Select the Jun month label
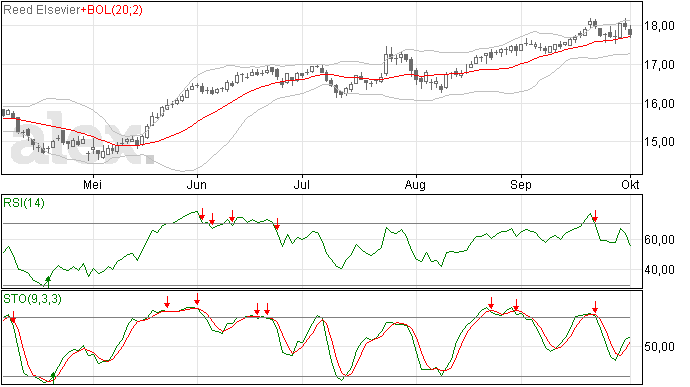Image resolution: width=690 pixels, height=387 pixels. (x=197, y=184)
